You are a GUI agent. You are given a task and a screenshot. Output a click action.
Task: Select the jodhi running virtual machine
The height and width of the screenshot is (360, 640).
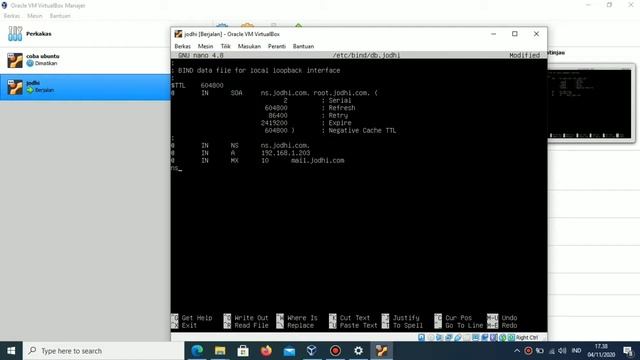(x=85, y=87)
